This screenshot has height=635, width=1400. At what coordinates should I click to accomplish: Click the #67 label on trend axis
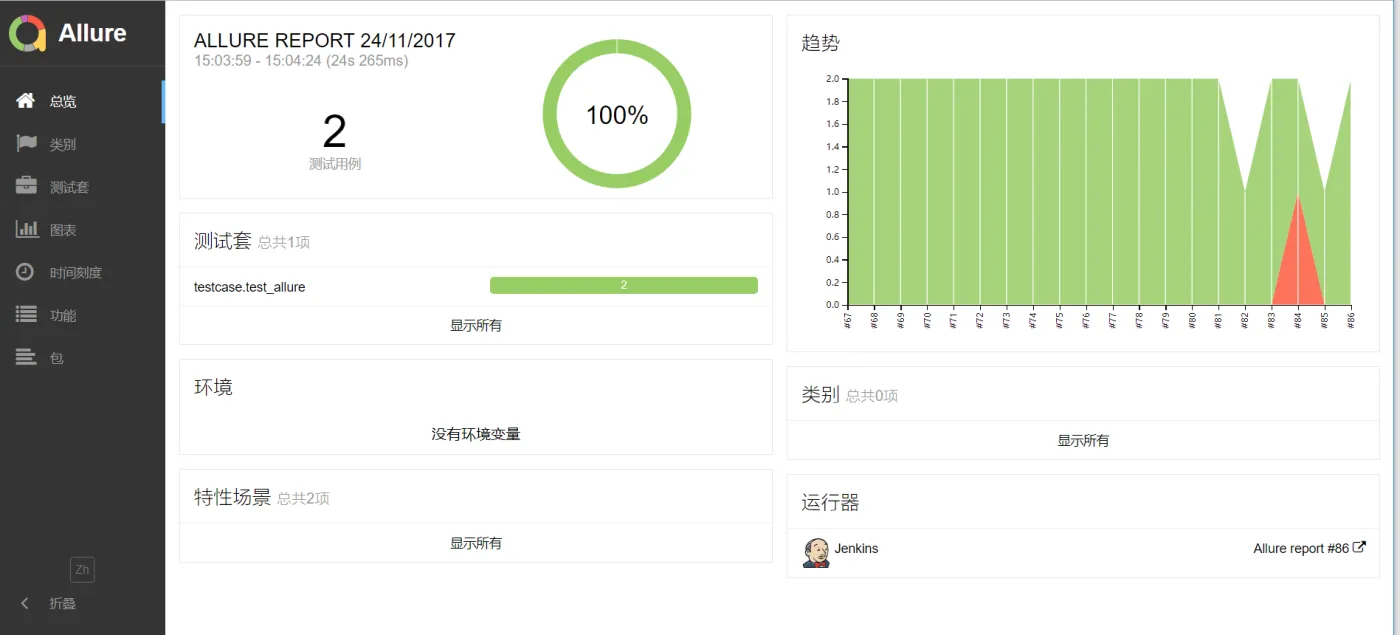click(848, 319)
